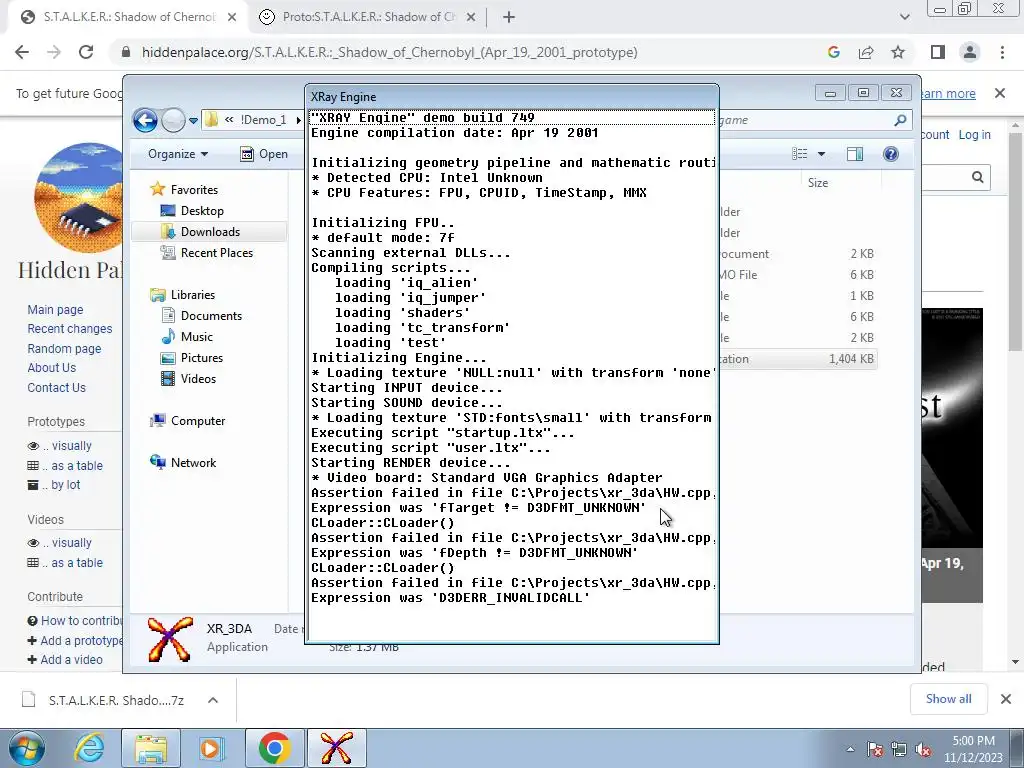Click the XR_3DA application icon in details pane
Viewport: 1024px width, 768px height.
(170, 639)
